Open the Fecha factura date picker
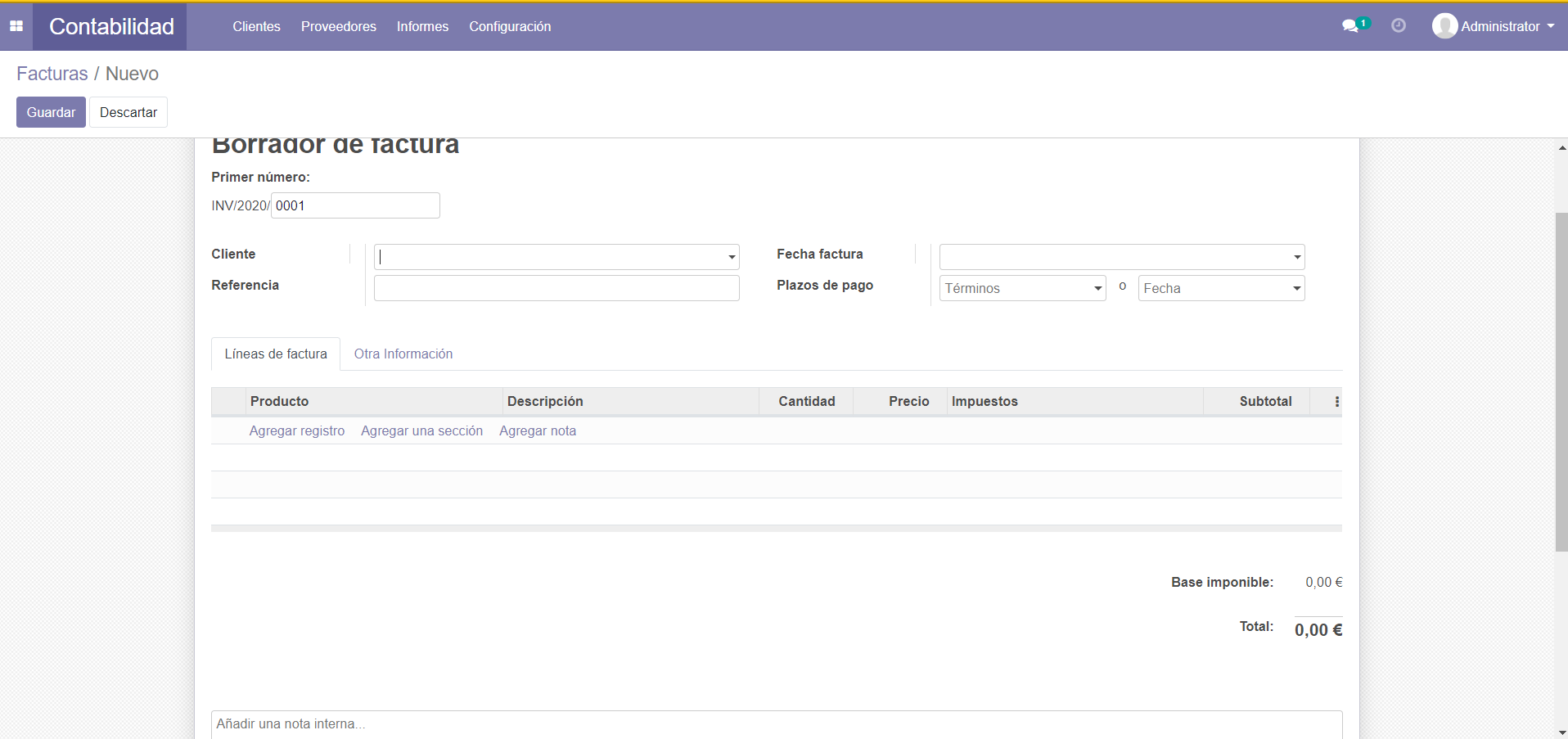Screen dimensions: 1568x739 [1122, 257]
